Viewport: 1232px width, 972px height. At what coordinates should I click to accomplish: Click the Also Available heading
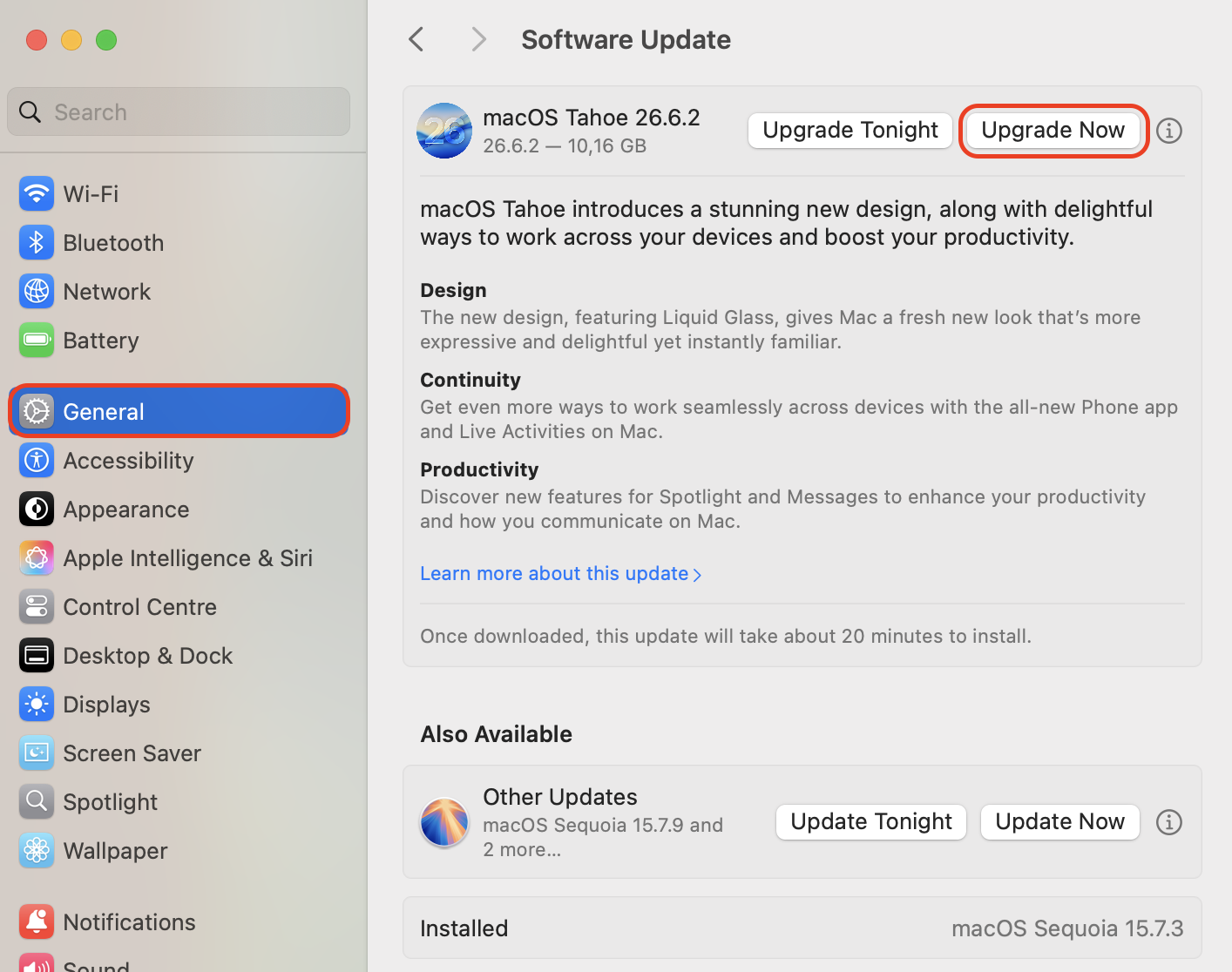click(496, 734)
